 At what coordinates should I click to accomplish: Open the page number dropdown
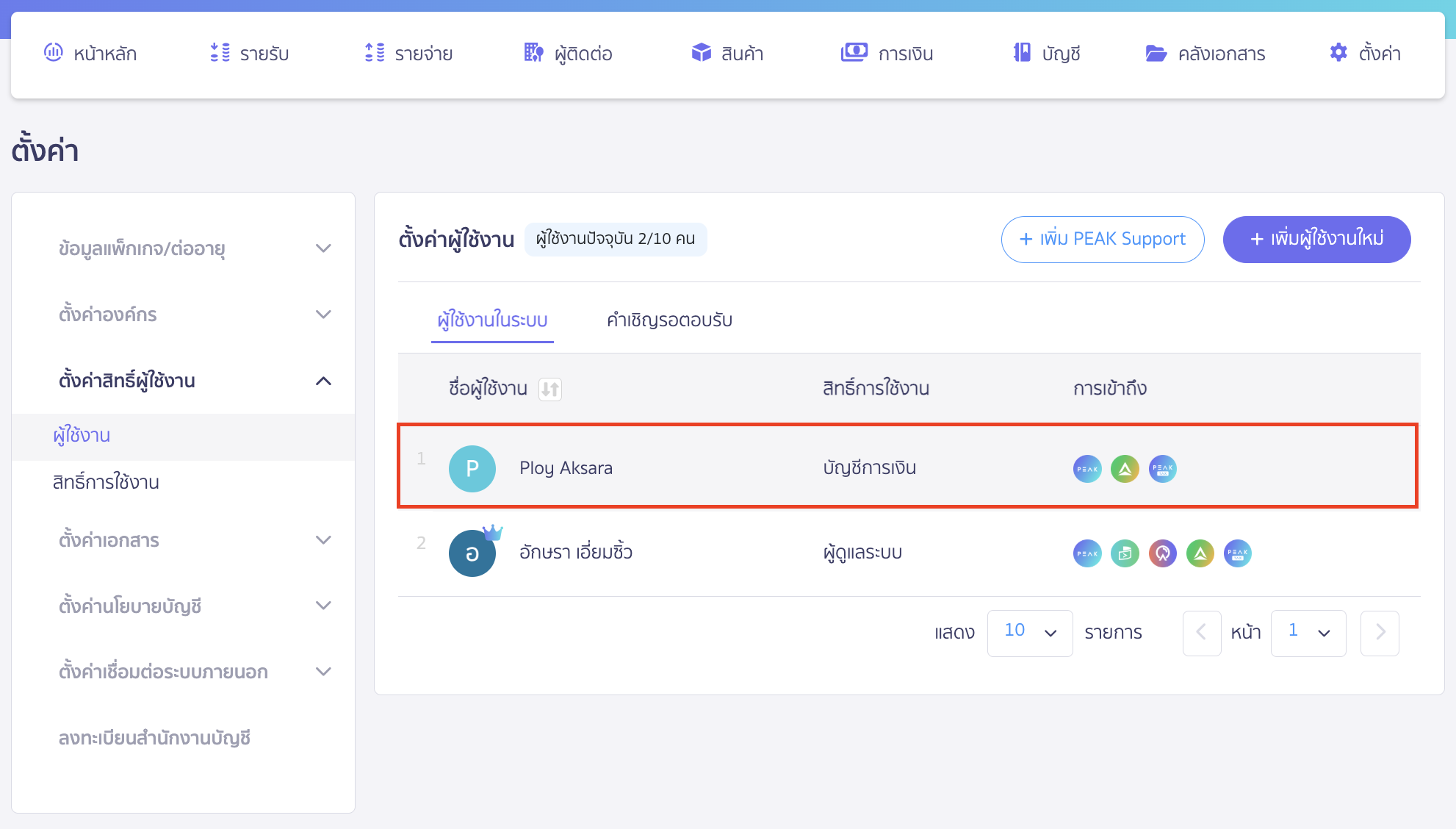1308,633
